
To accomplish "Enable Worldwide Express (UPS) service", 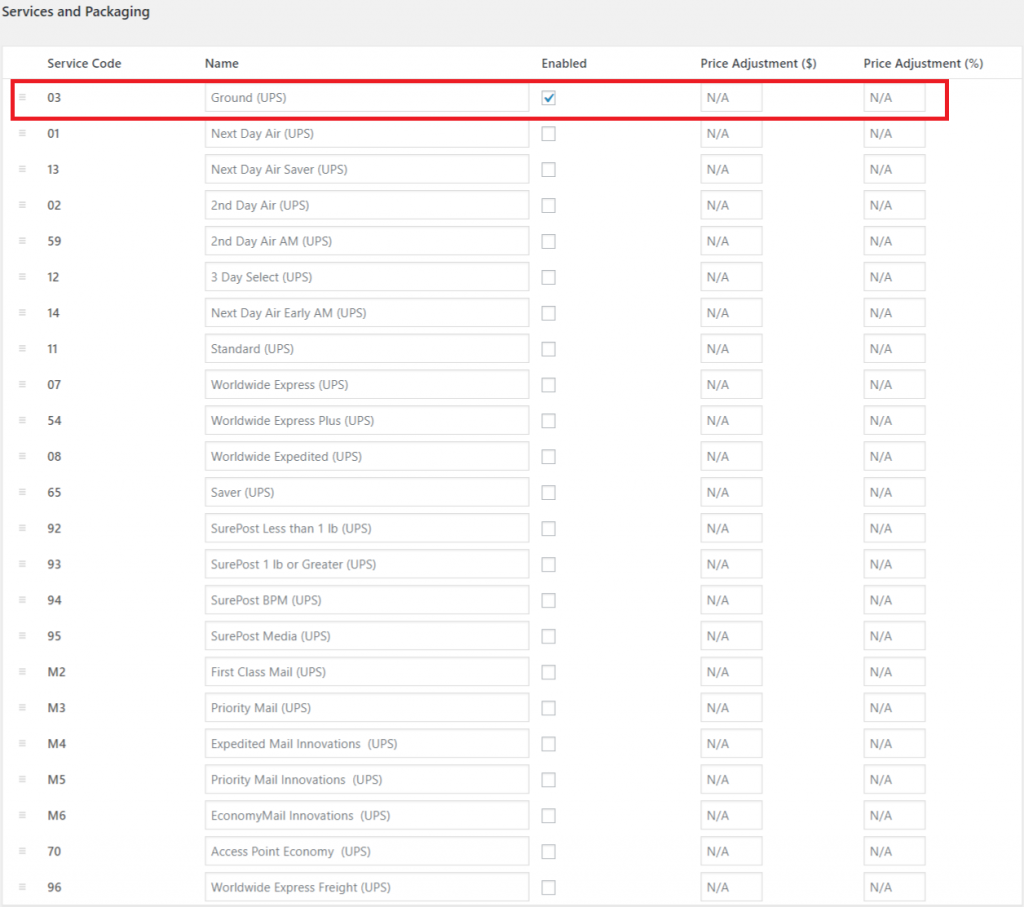I will pos(549,385).
